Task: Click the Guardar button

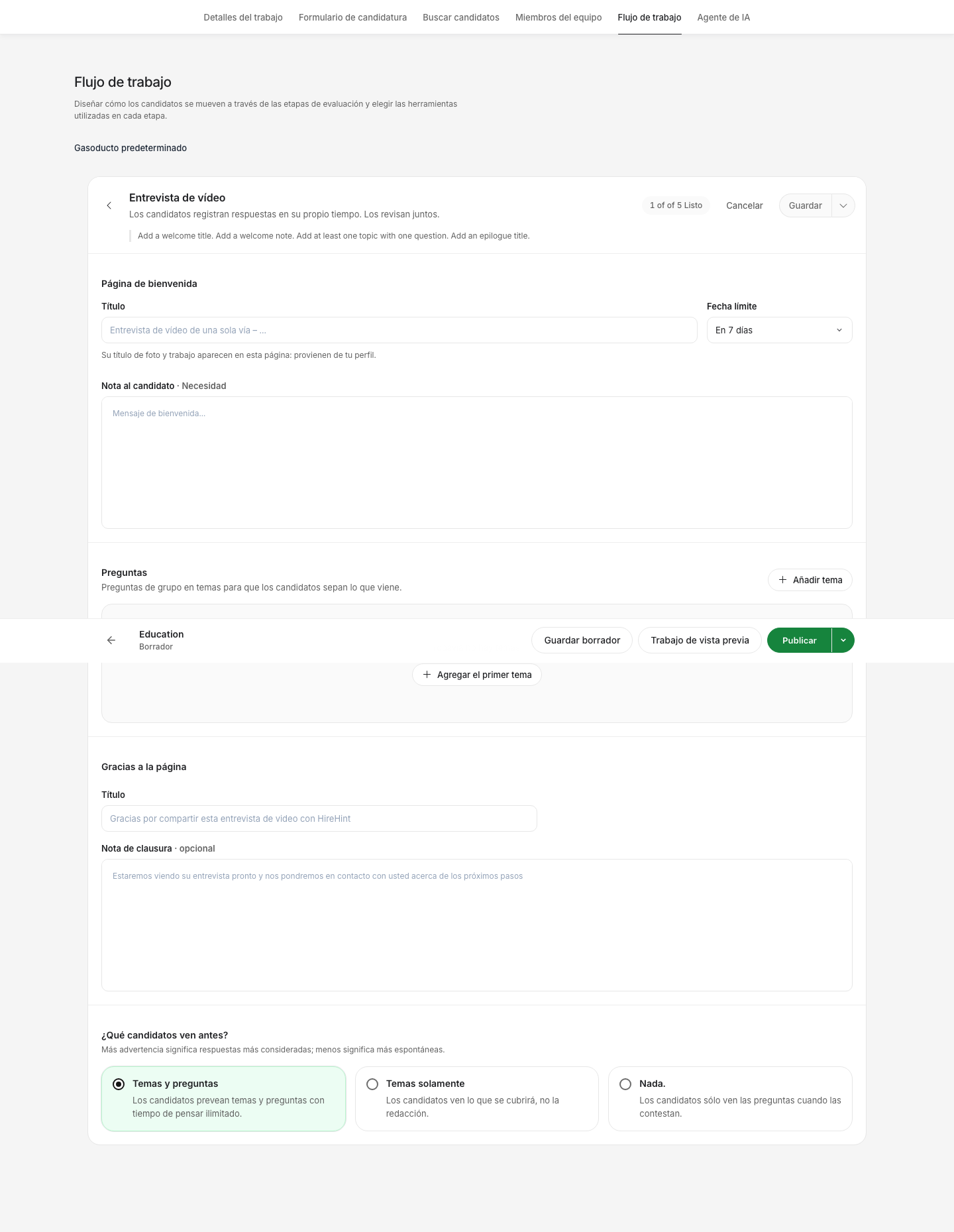Action: click(805, 205)
